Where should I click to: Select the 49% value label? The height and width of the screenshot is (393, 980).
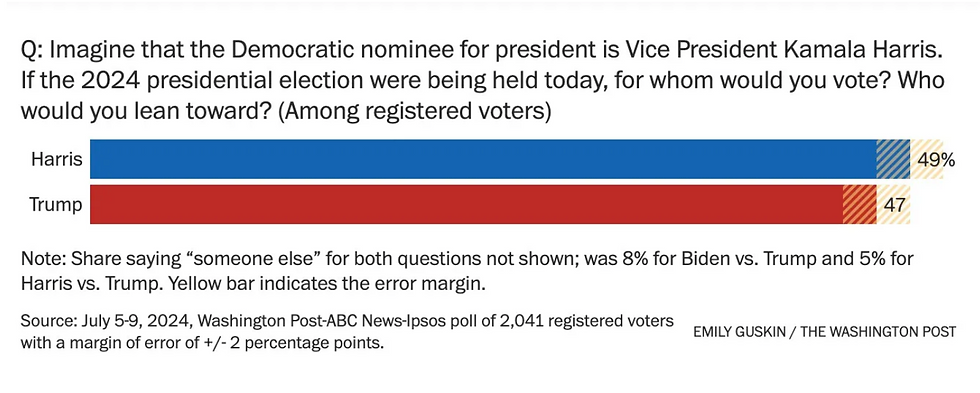click(x=936, y=160)
